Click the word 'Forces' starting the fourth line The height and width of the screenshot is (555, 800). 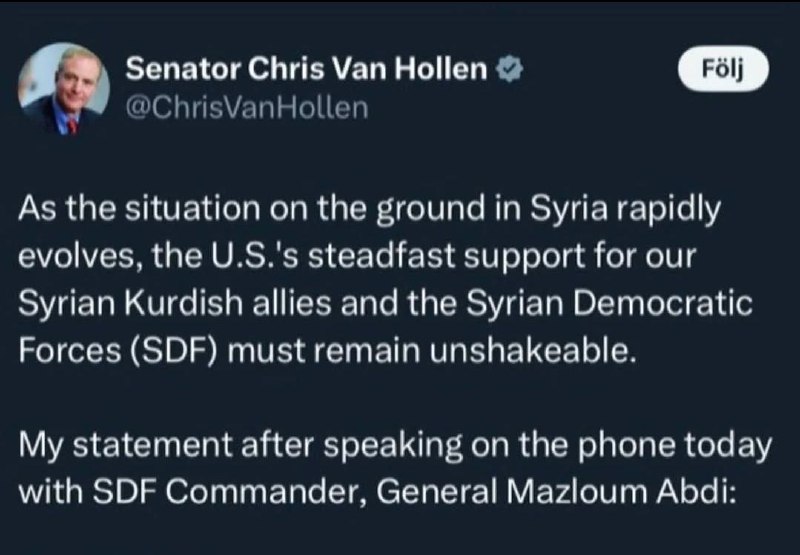tap(70, 351)
